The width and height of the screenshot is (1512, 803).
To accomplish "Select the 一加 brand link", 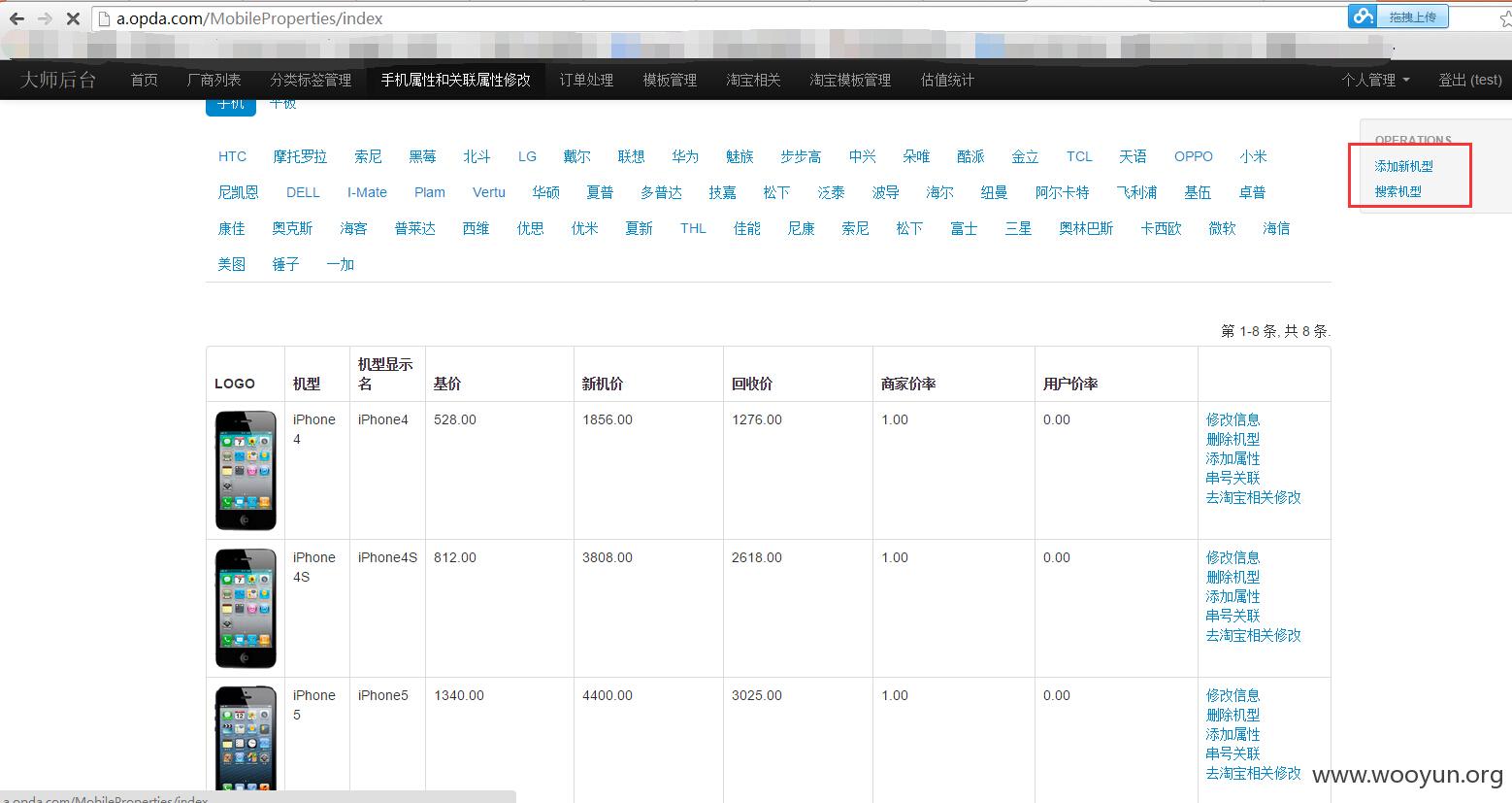I will point(340,264).
